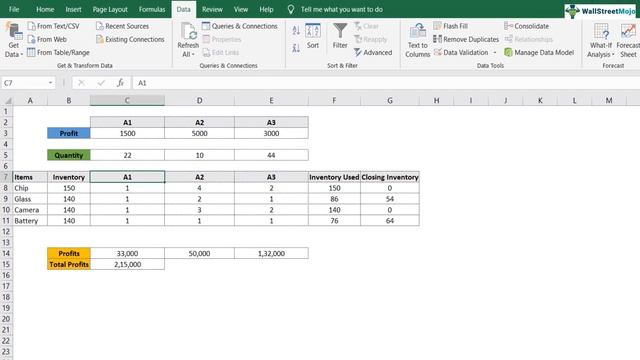
Task: Expand the Get Data dropdown arrow
Action: tap(22, 55)
